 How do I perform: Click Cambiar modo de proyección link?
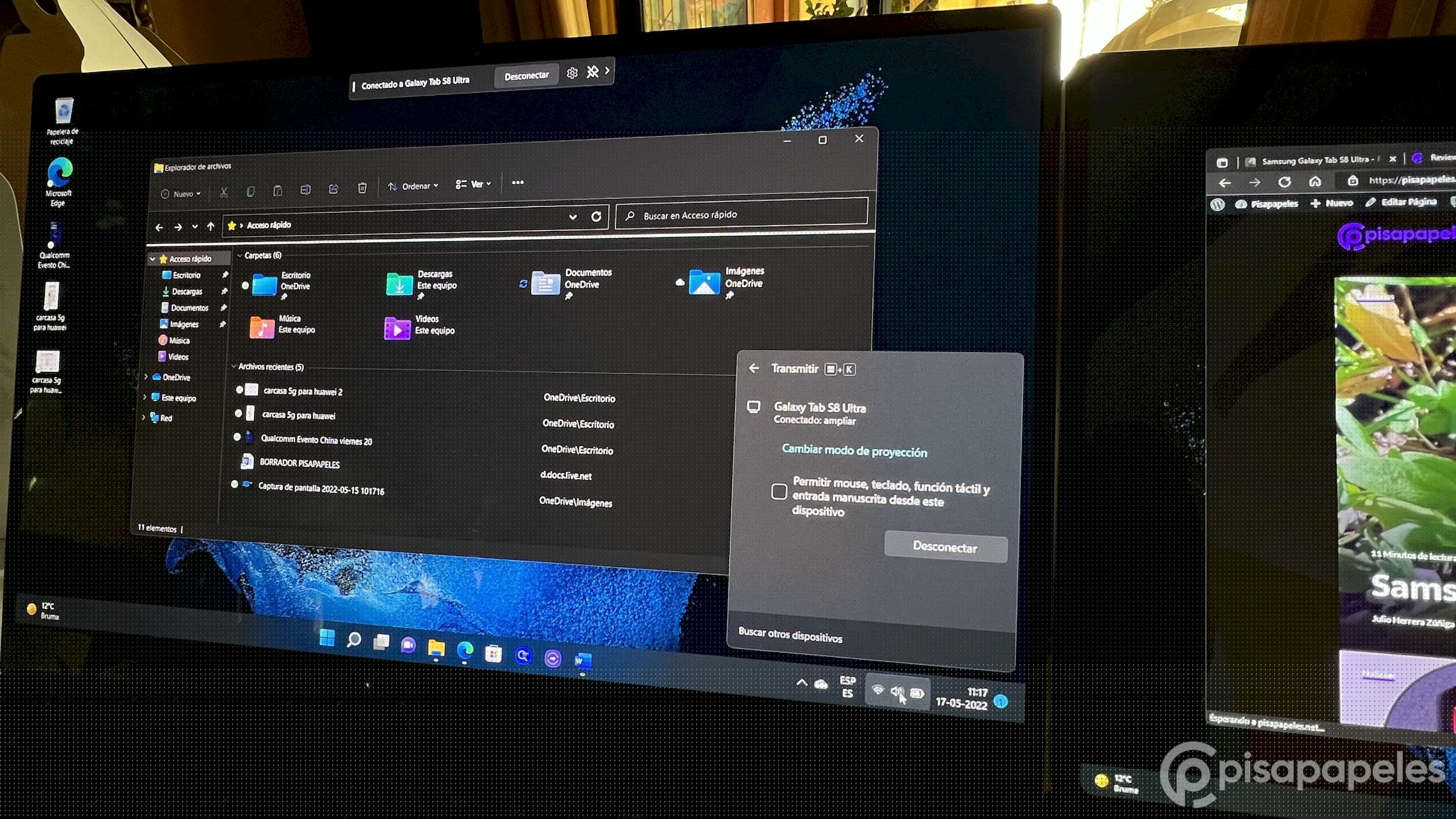click(854, 451)
